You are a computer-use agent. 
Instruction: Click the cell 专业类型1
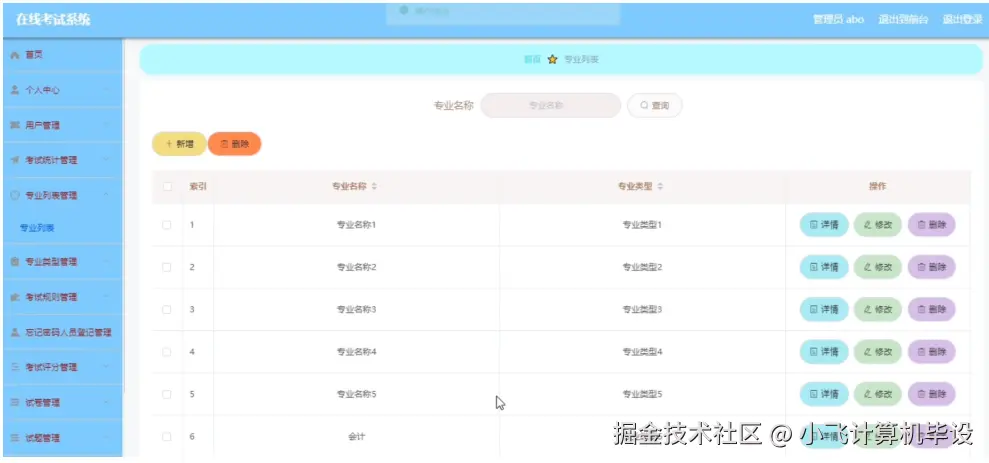642,225
